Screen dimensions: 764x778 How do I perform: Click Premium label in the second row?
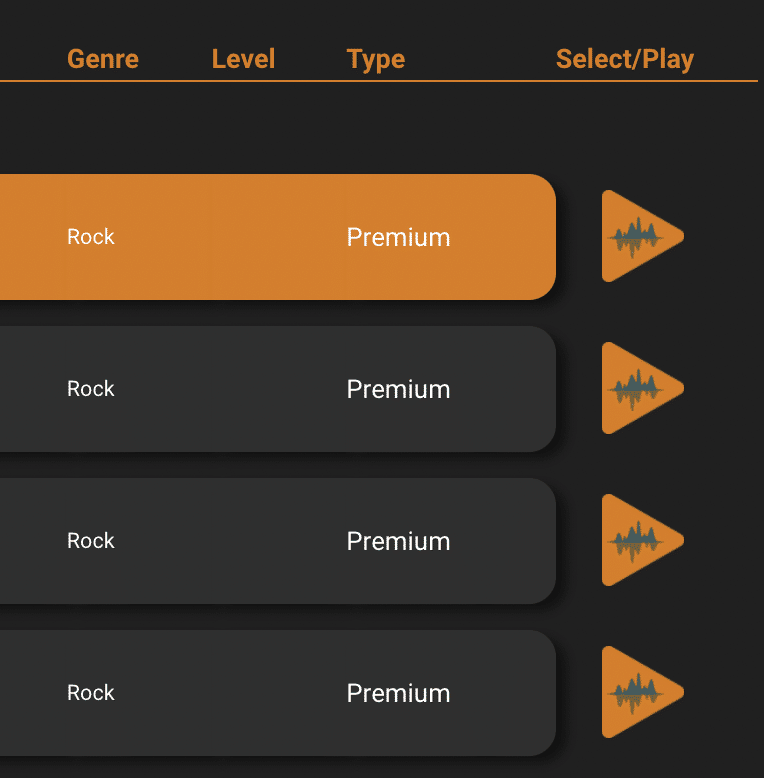(398, 389)
